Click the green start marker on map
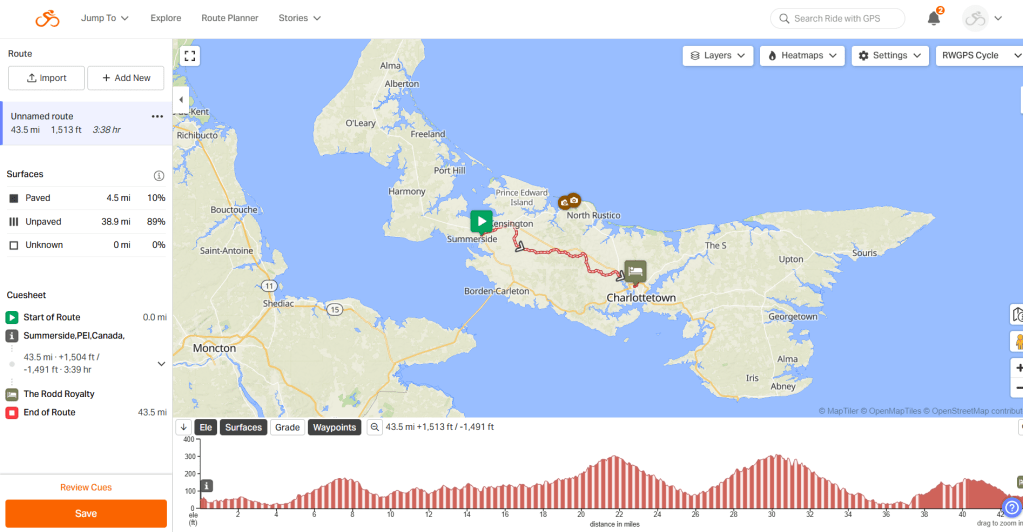The image size is (1023, 532). (481, 221)
